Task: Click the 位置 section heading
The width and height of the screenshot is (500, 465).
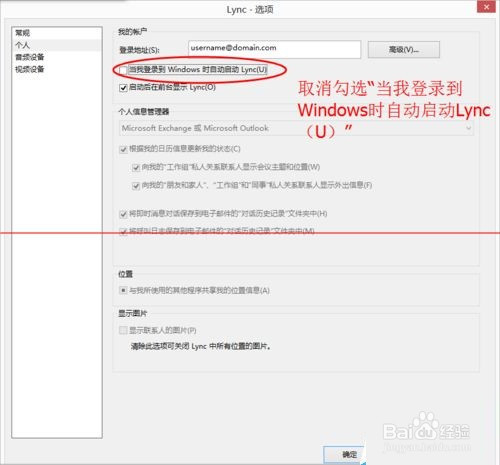Action: pyautogui.click(x=125, y=274)
